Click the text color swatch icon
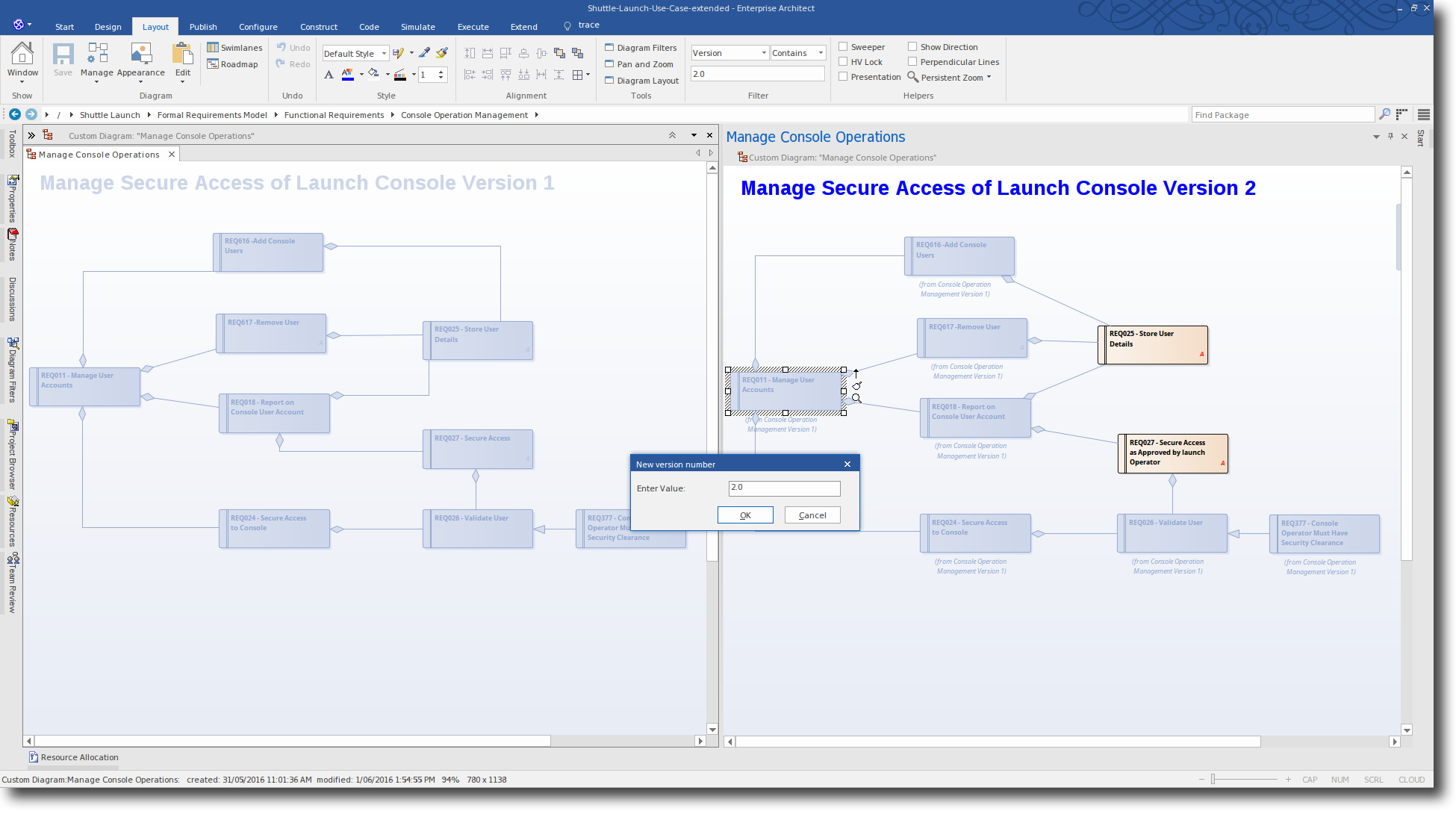Screen dimensions: 1456x814 pyautogui.click(x=347, y=74)
